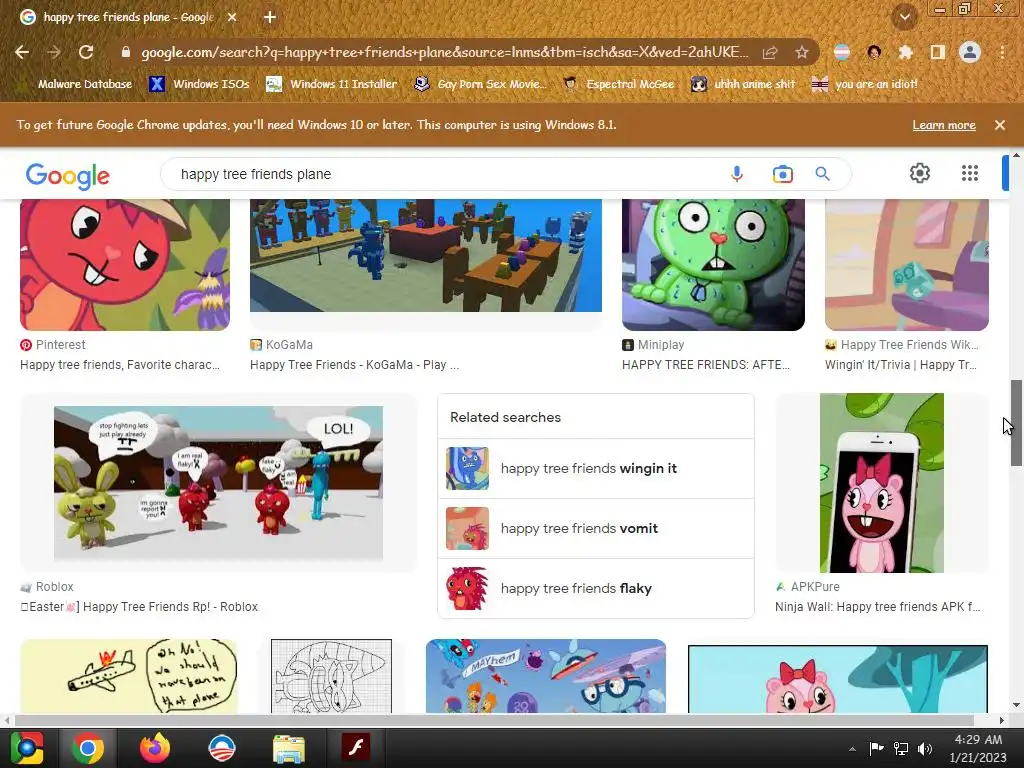Image resolution: width=1024 pixels, height=768 pixels.
Task: Open the extensions puzzle piece menu
Action: click(x=905, y=52)
